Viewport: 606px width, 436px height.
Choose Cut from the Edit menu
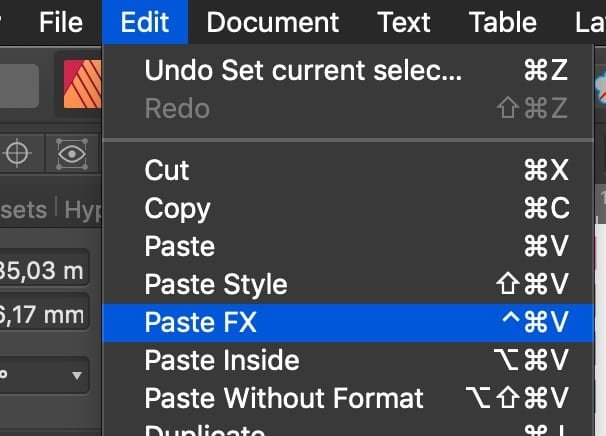[348, 170]
